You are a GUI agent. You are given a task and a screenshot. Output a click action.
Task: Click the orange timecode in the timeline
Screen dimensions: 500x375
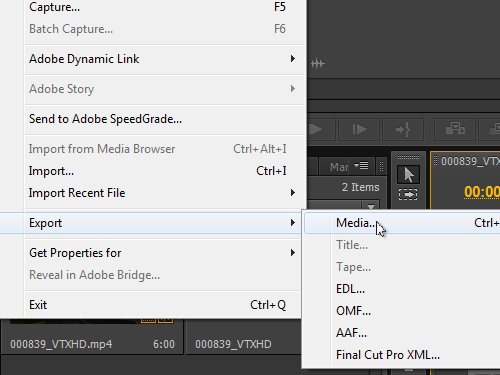pos(482,192)
